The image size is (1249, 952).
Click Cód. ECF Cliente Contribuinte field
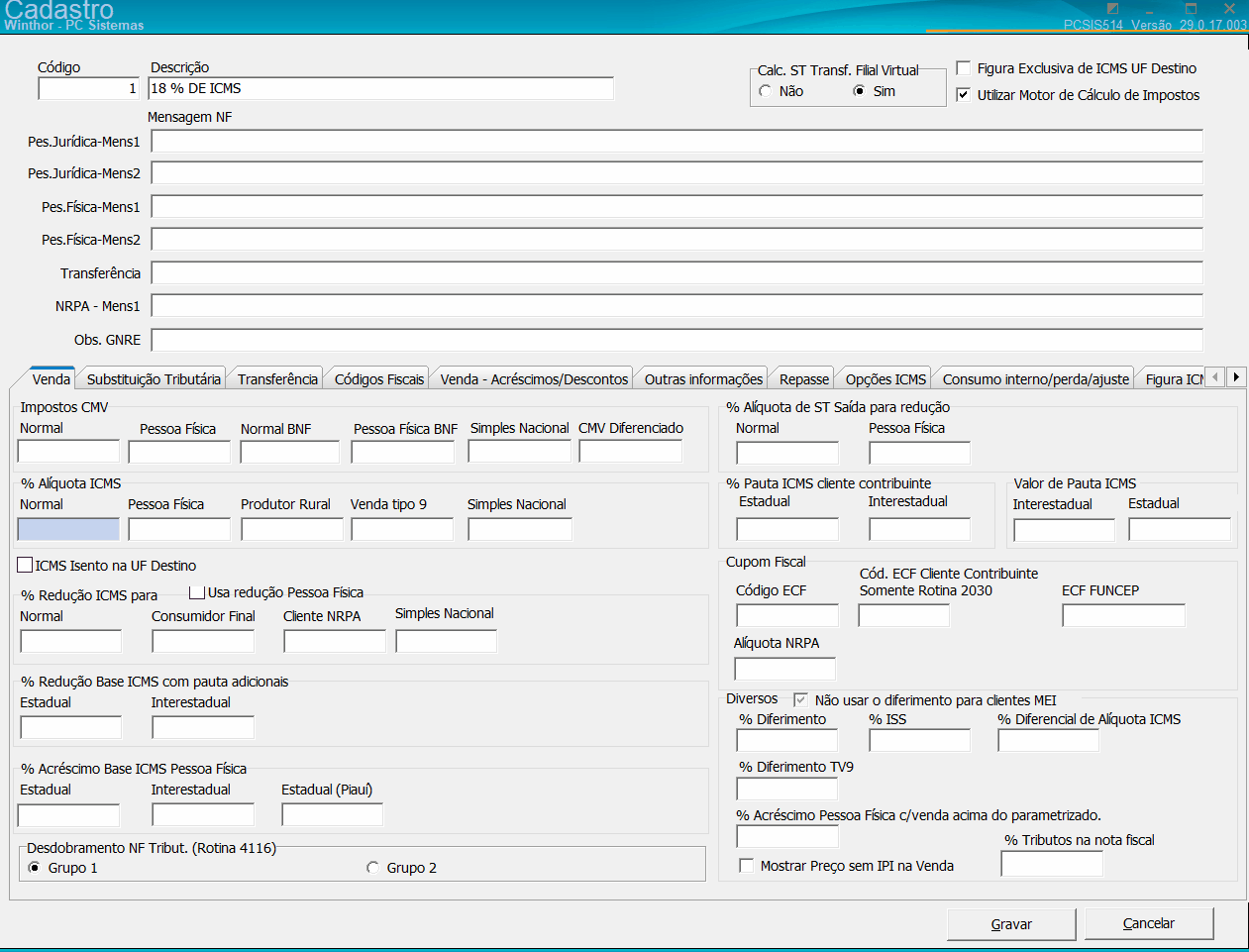904,615
